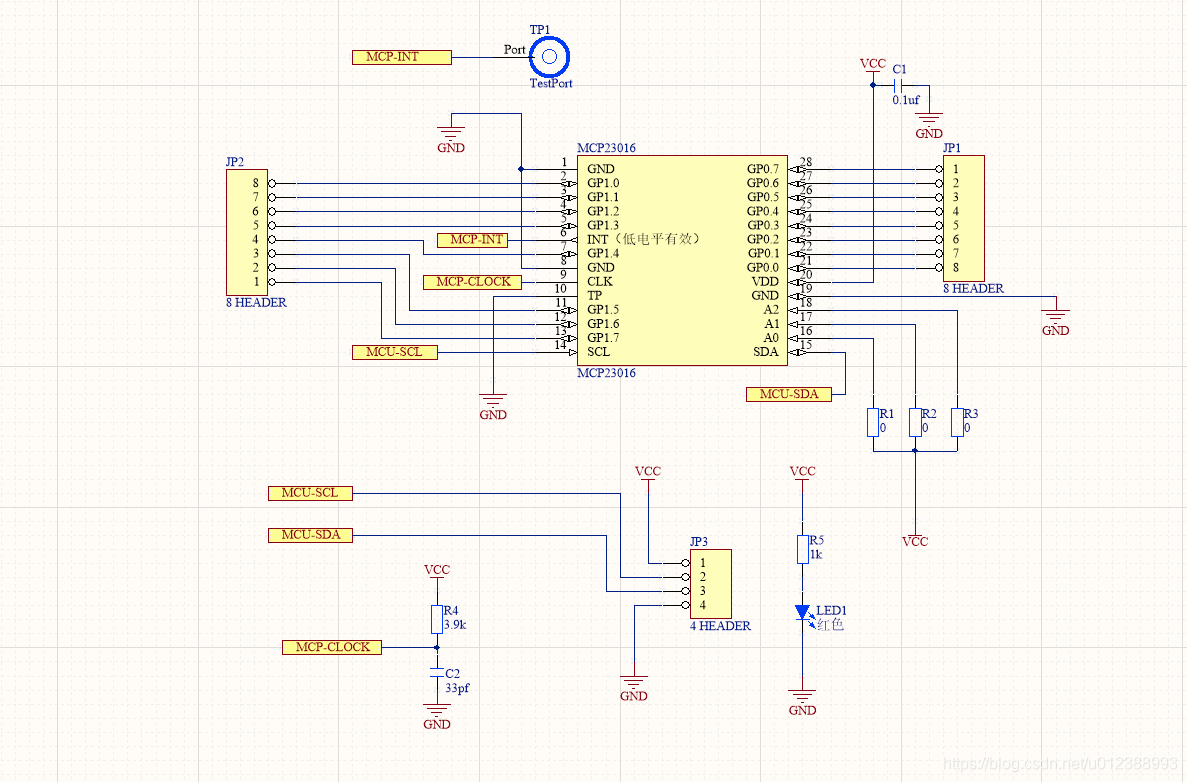Click the GND symbol above MCP23016 pin 1
Screen dimensions: 1187x782
pos(451,134)
